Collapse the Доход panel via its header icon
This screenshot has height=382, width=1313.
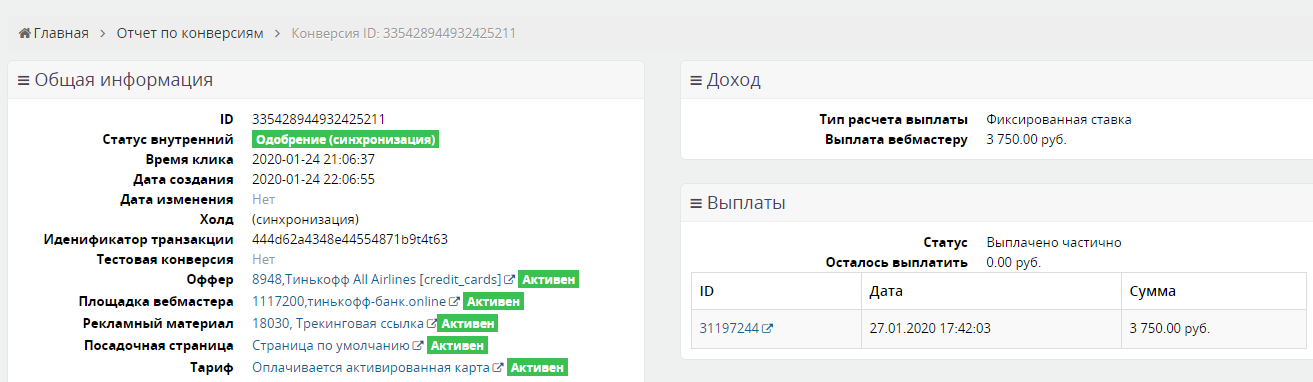(x=696, y=81)
